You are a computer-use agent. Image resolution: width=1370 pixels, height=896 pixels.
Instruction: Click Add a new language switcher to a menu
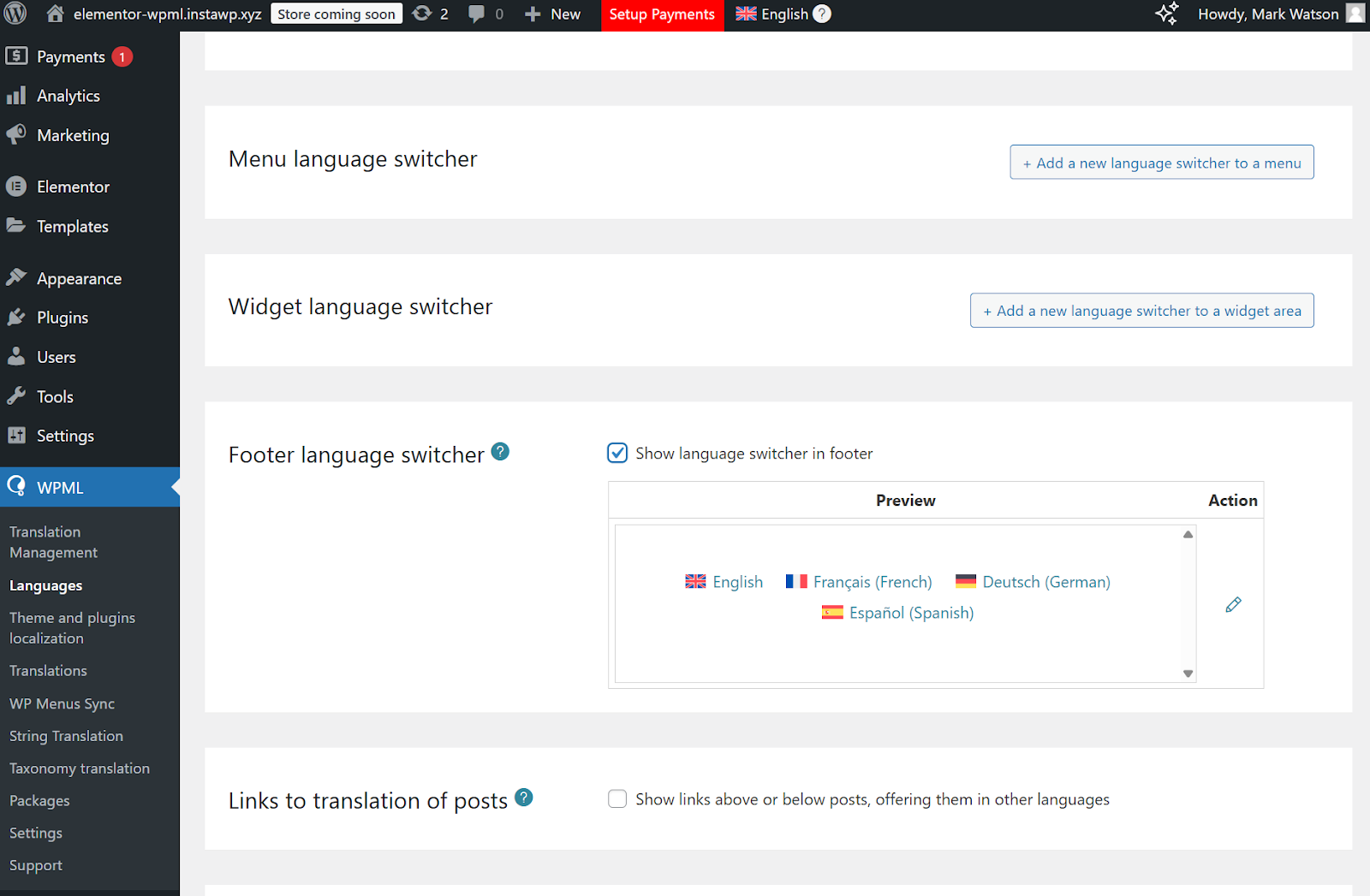pyautogui.click(x=1162, y=163)
